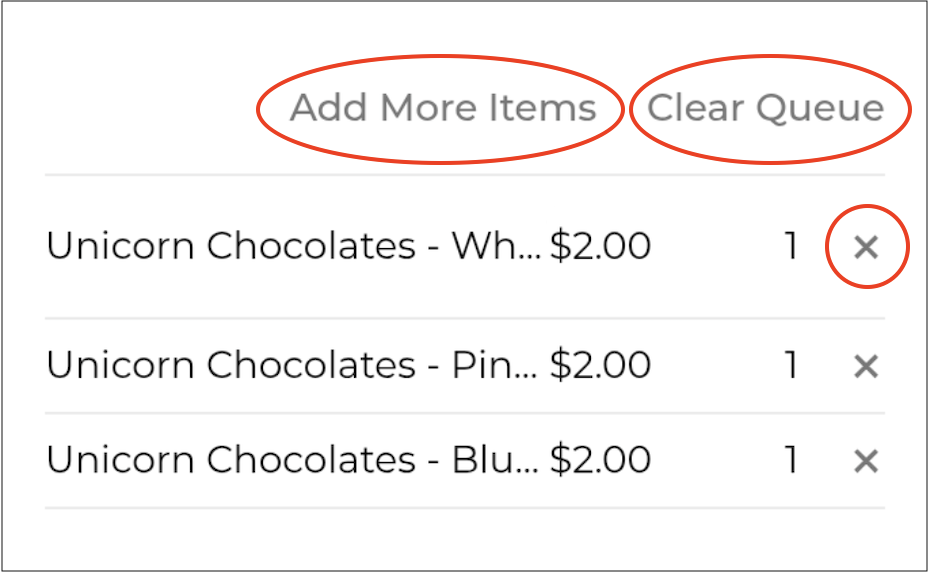Click quantity 1 on the Wh... chocolates row
This screenshot has height=574, width=928.
click(x=791, y=246)
